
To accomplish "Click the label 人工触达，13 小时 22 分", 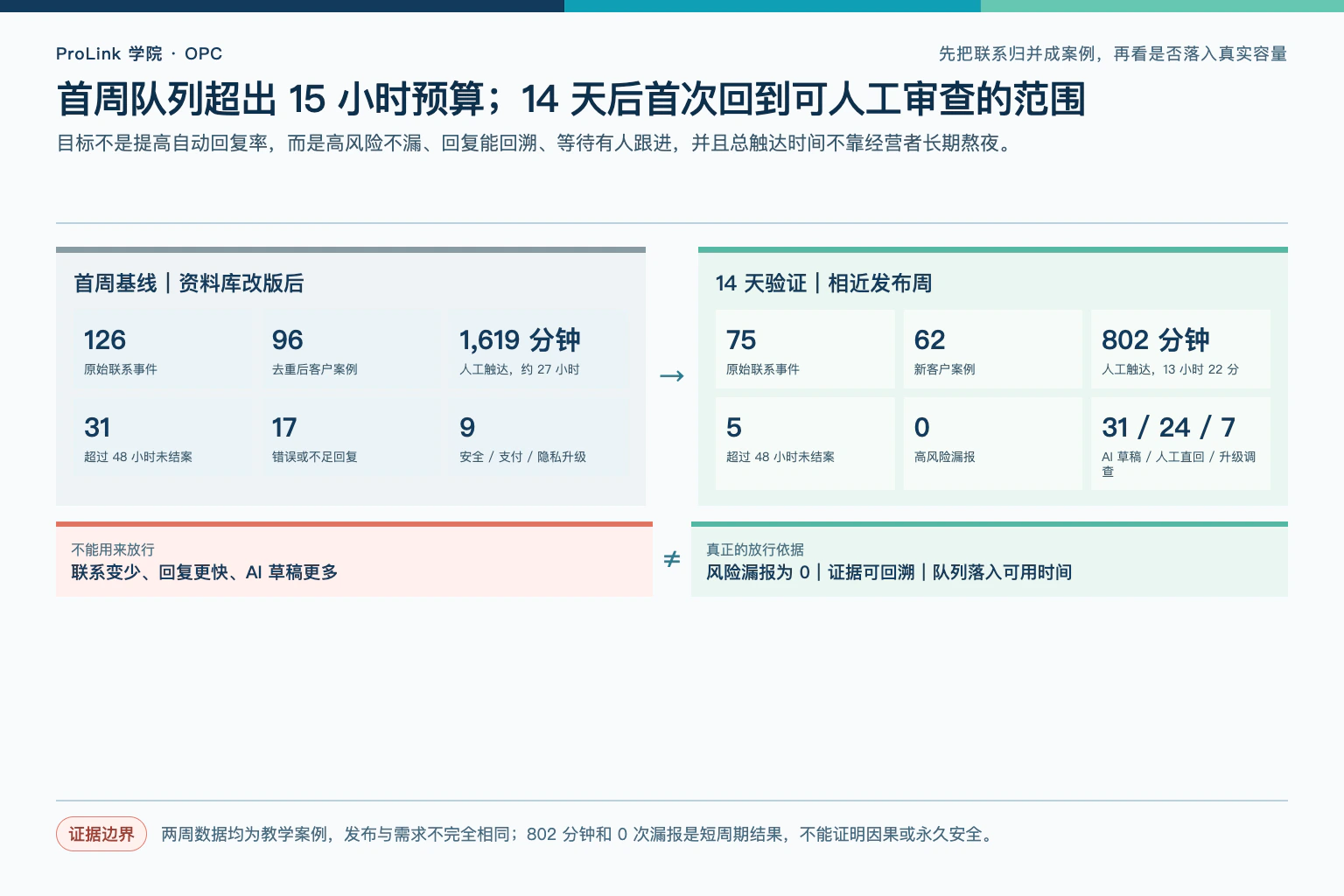I will [x=1171, y=369].
